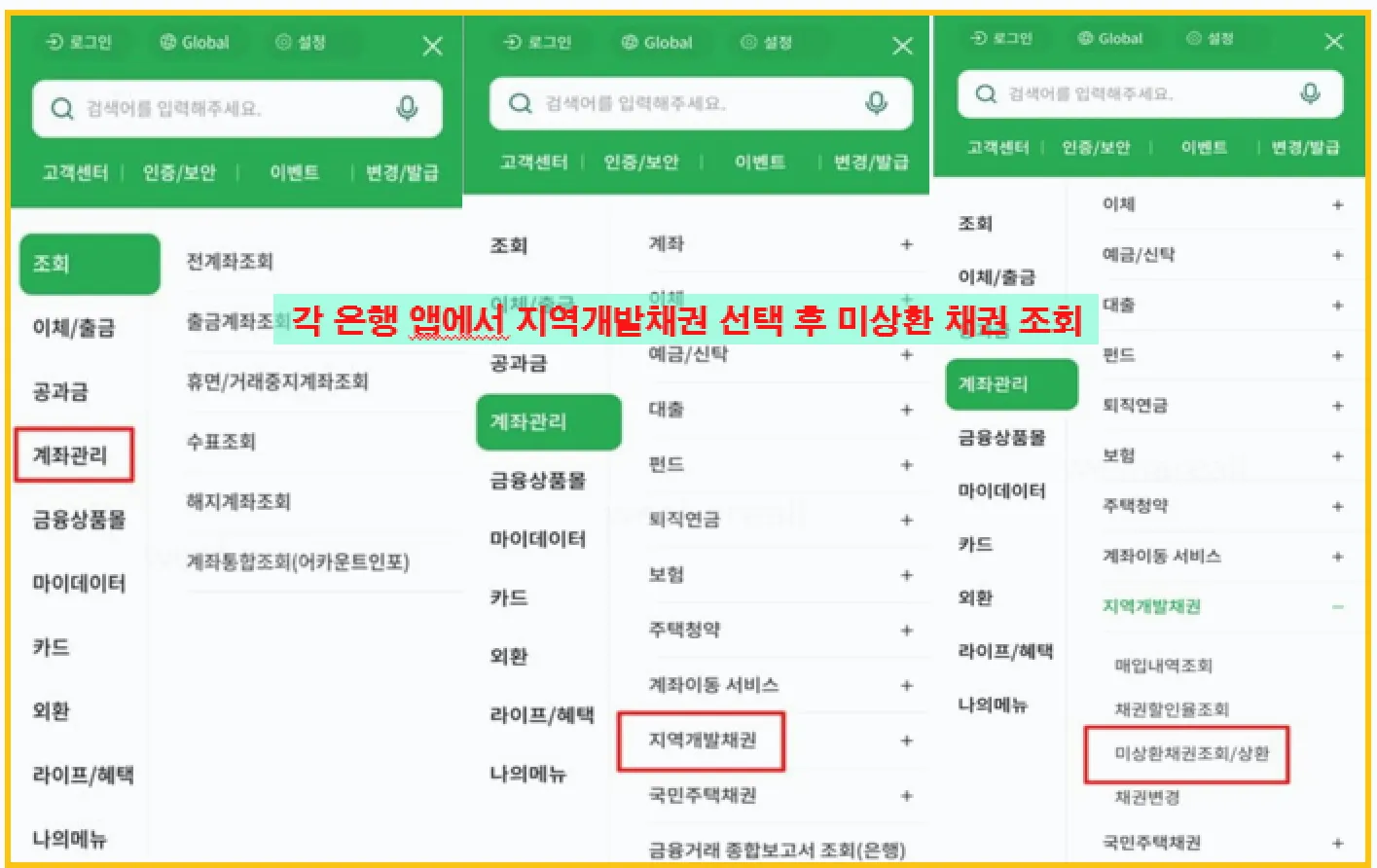Screen dimensions: 1377x868
Task: Click the magnifier icon in the left screen search bar
Action: pos(62,108)
